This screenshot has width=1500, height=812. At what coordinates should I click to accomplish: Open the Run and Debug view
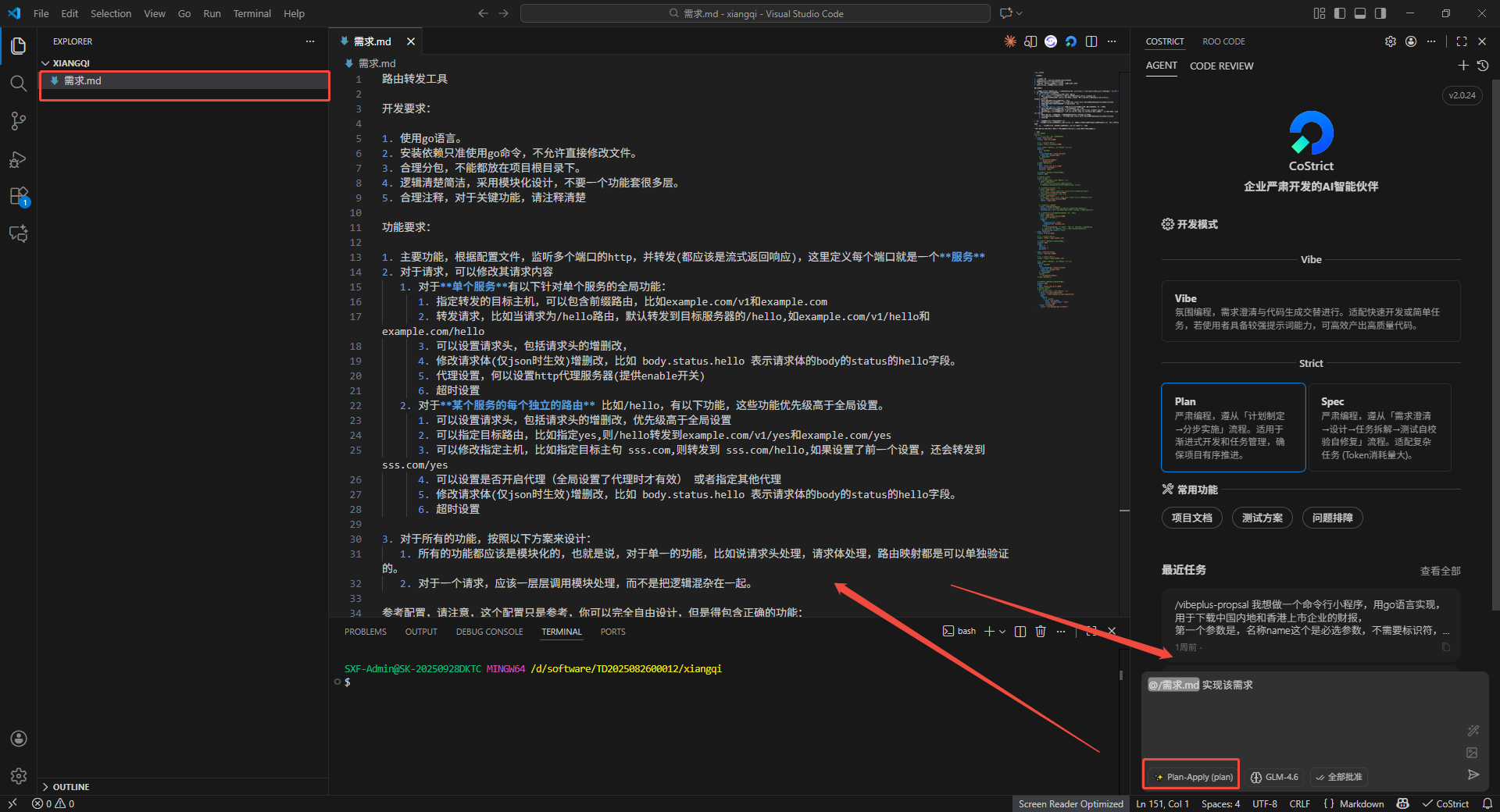point(18,159)
